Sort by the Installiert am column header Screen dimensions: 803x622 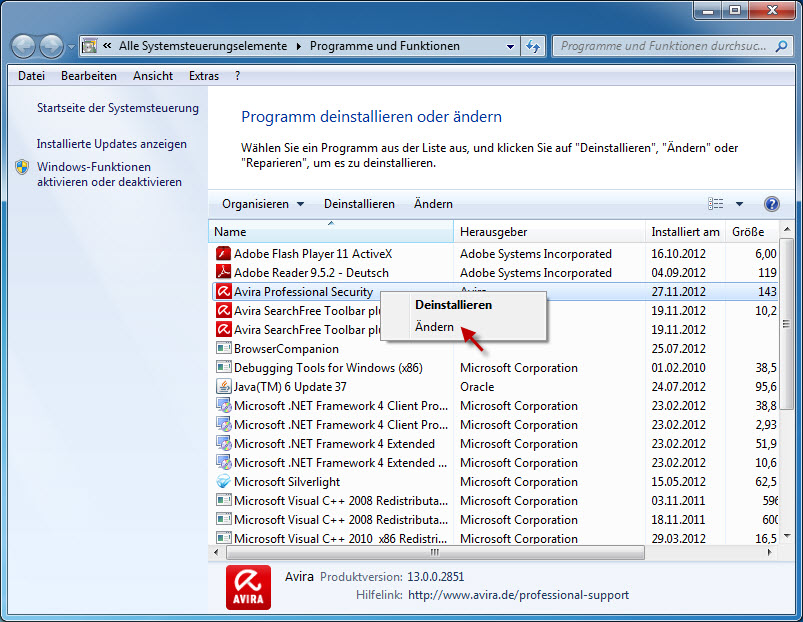click(685, 231)
